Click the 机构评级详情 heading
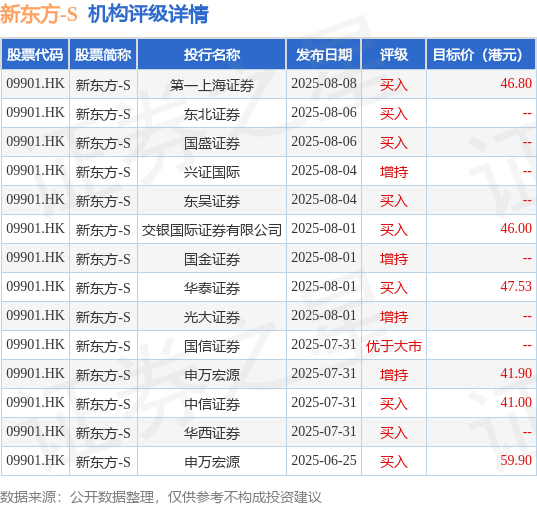The image size is (537, 506). click(x=148, y=14)
